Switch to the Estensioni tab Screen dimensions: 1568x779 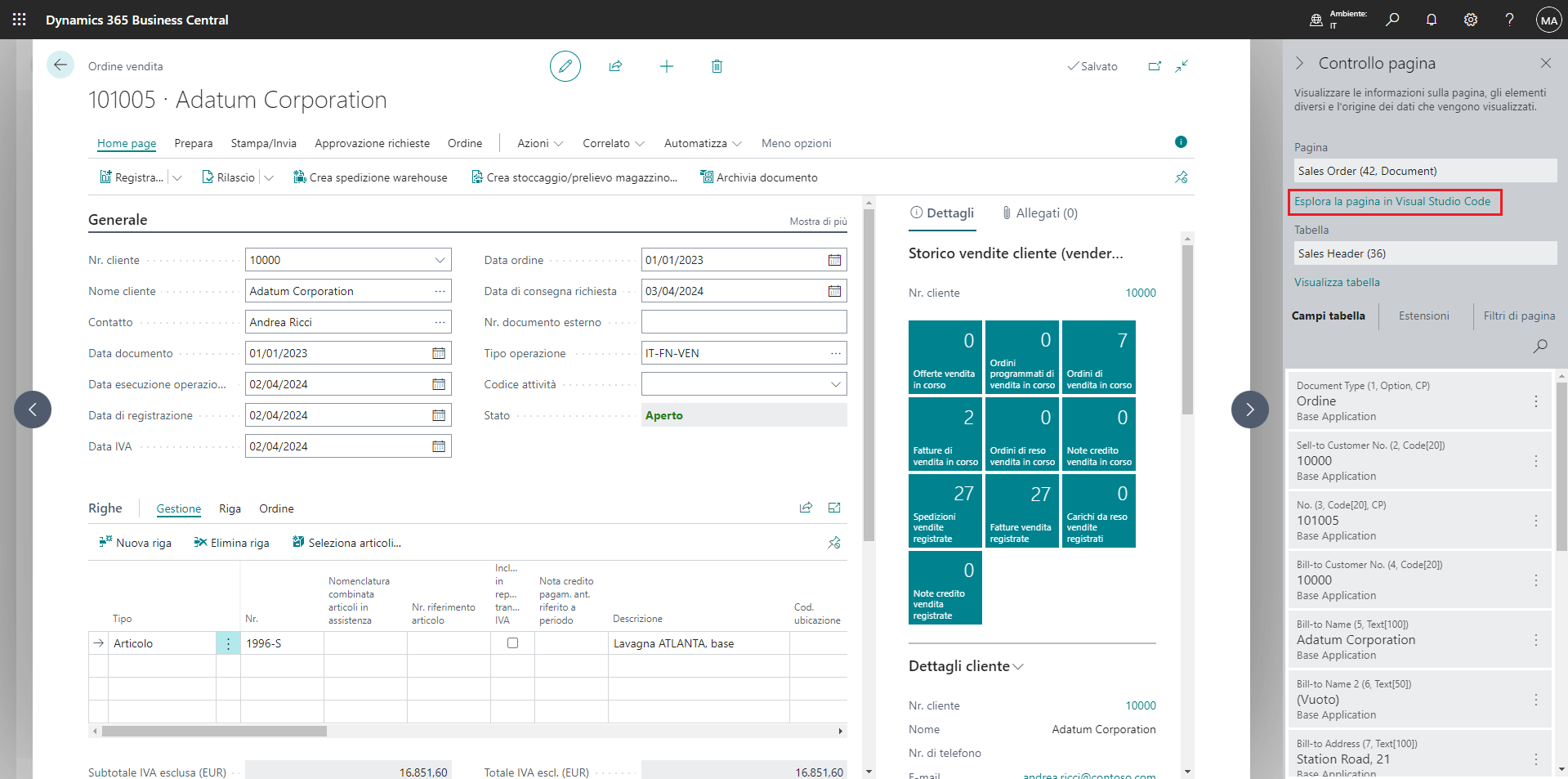pyautogui.click(x=1424, y=316)
